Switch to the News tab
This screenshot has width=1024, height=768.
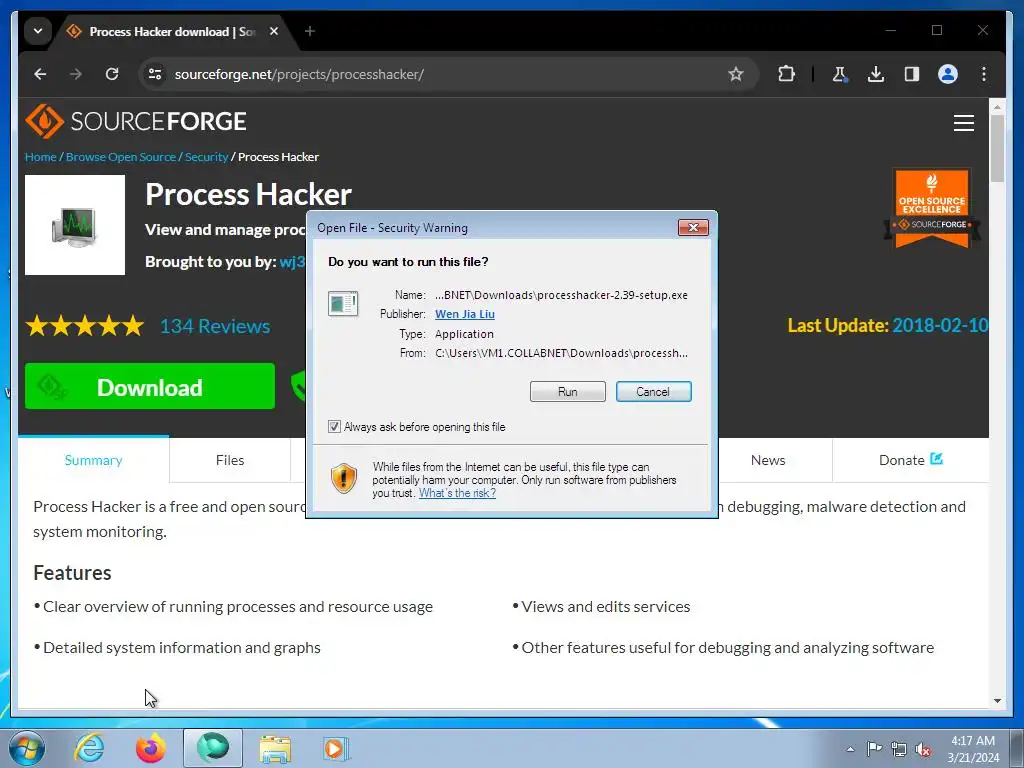(768, 460)
